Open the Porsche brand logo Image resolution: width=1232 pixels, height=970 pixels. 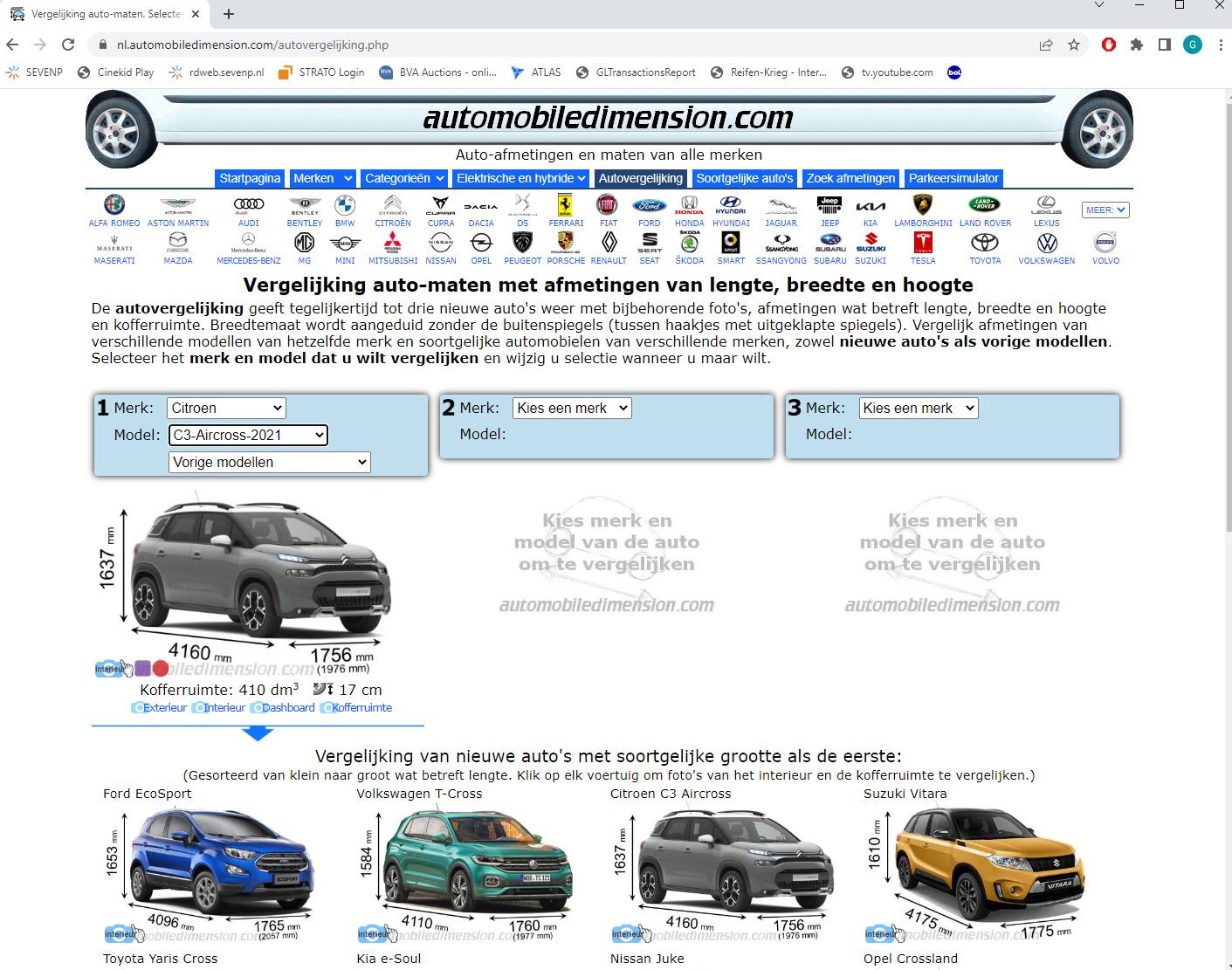[x=566, y=244]
